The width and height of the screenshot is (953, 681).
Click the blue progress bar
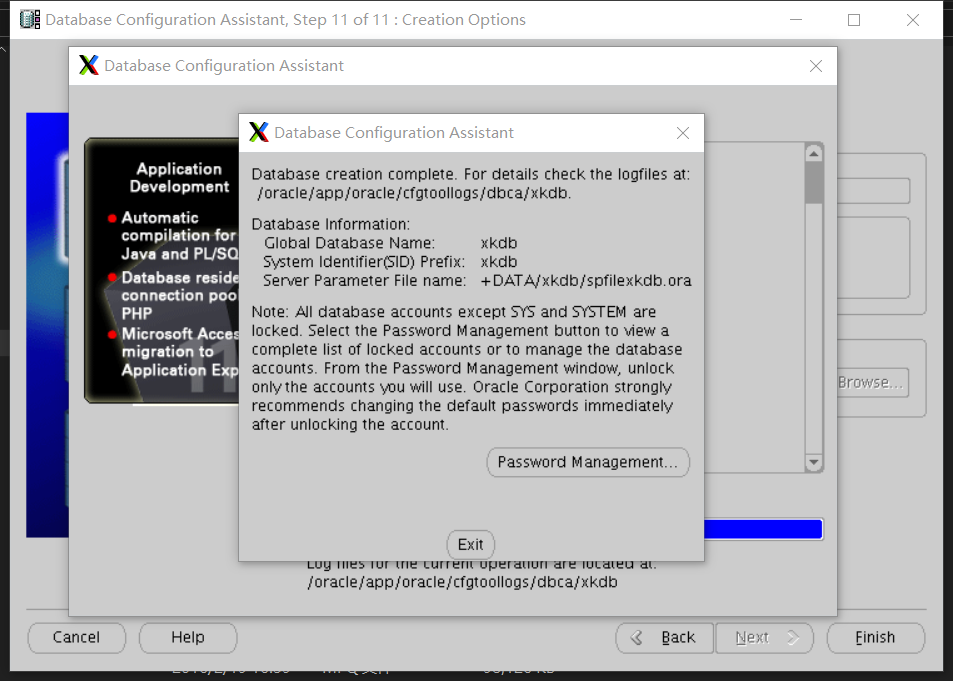coord(763,529)
